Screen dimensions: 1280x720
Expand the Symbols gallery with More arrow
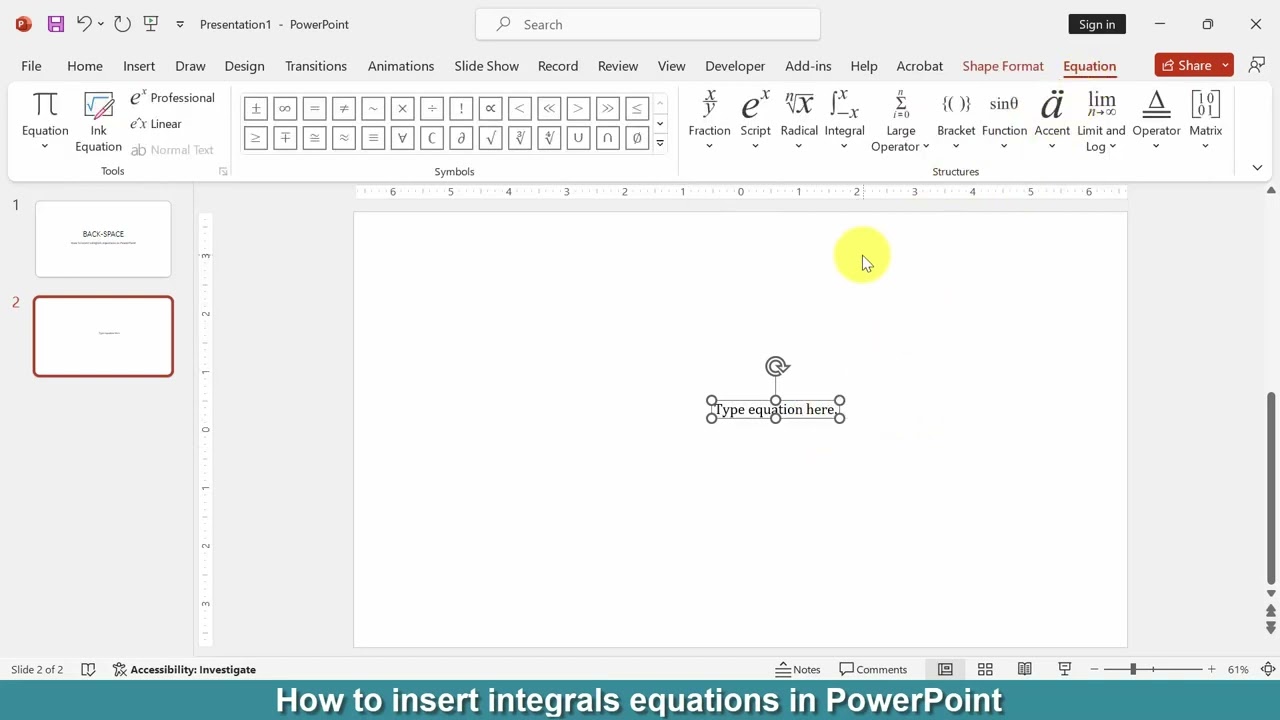(660, 143)
